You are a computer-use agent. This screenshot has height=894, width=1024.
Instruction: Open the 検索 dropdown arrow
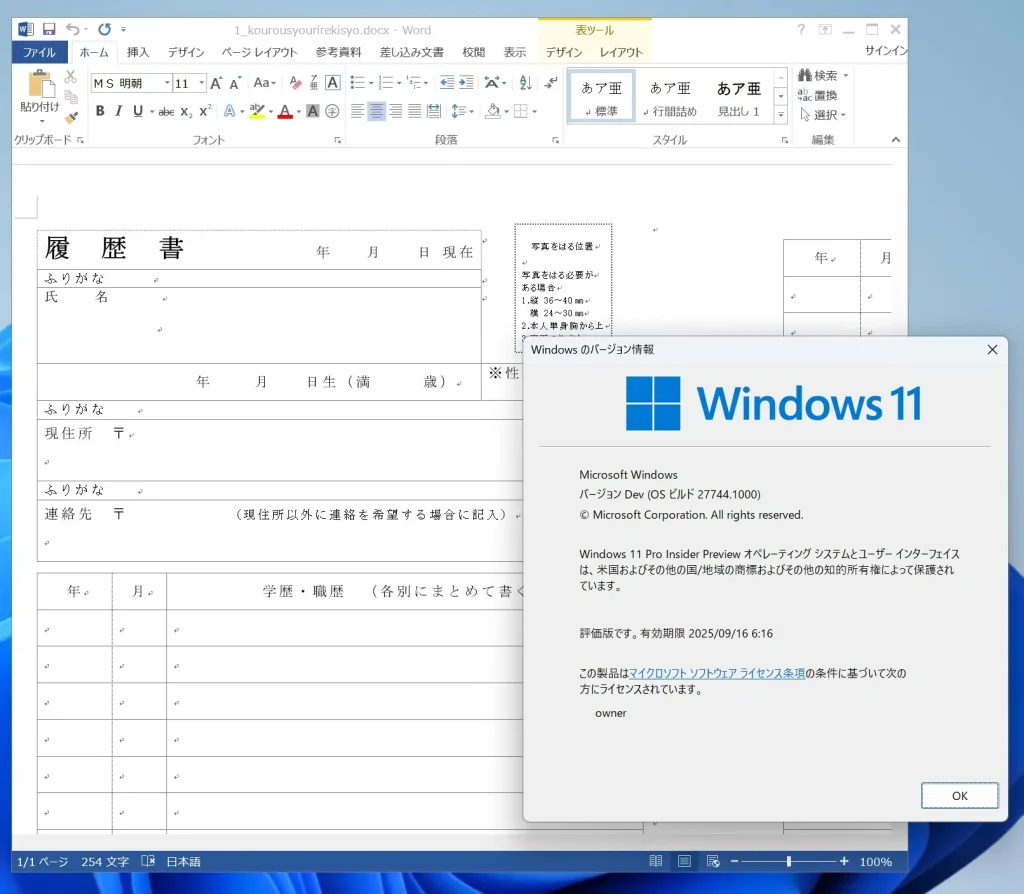click(x=846, y=76)
